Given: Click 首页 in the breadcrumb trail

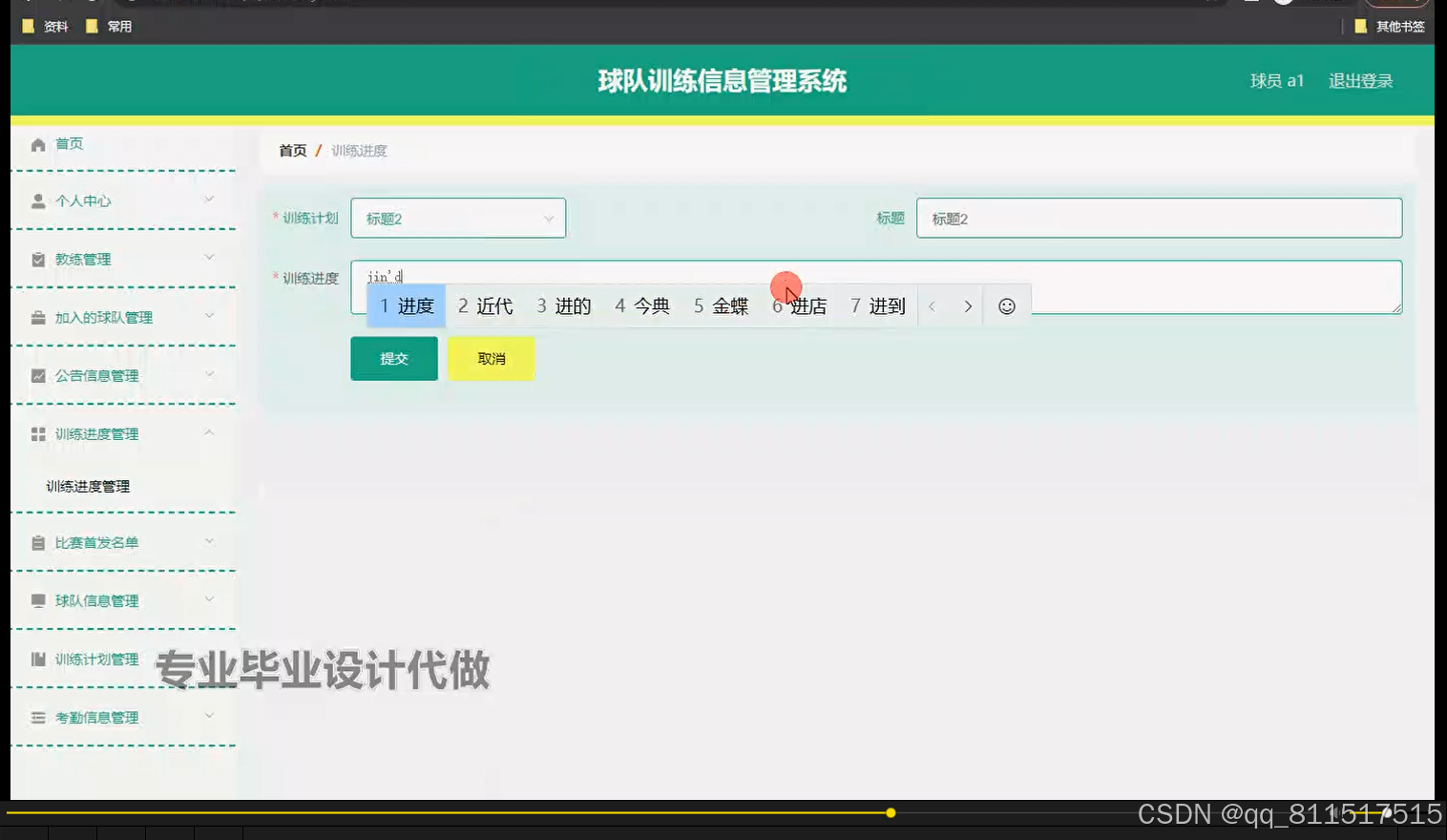Looking at the screenshot, I should (292, 150).
